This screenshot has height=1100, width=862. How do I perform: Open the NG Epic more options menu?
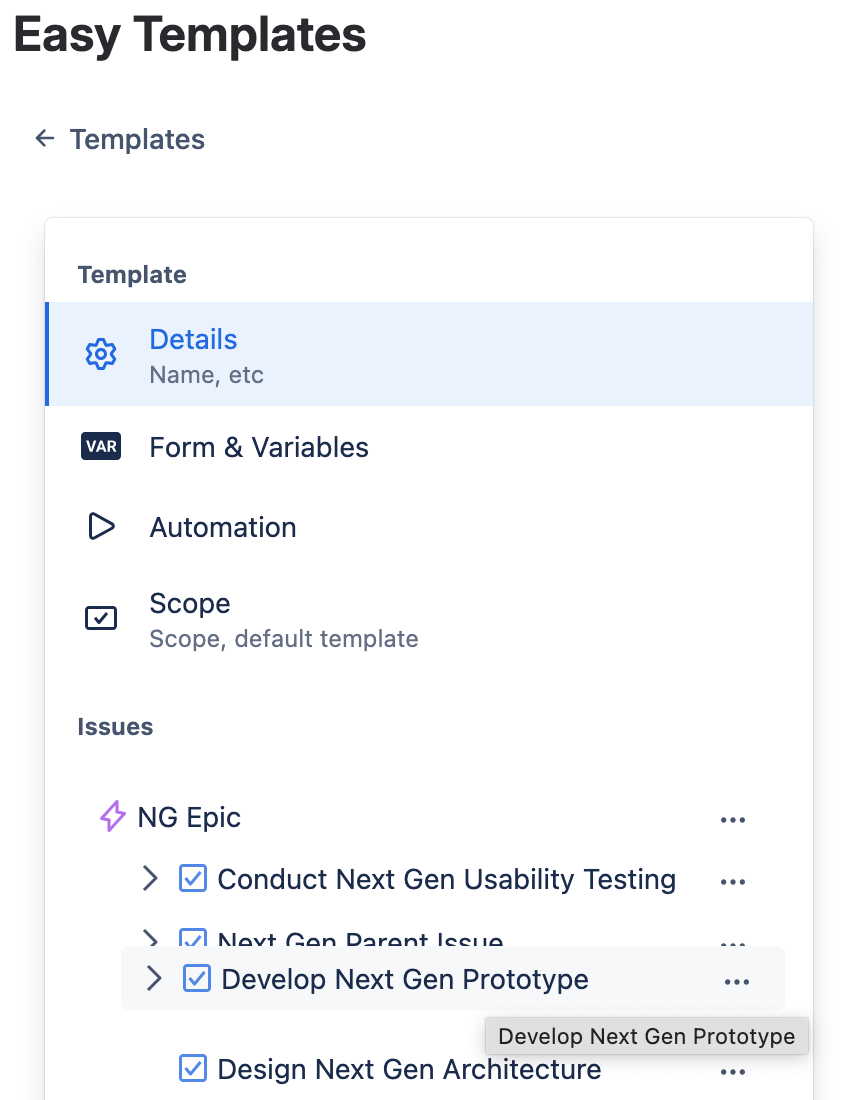pos(733,820)
